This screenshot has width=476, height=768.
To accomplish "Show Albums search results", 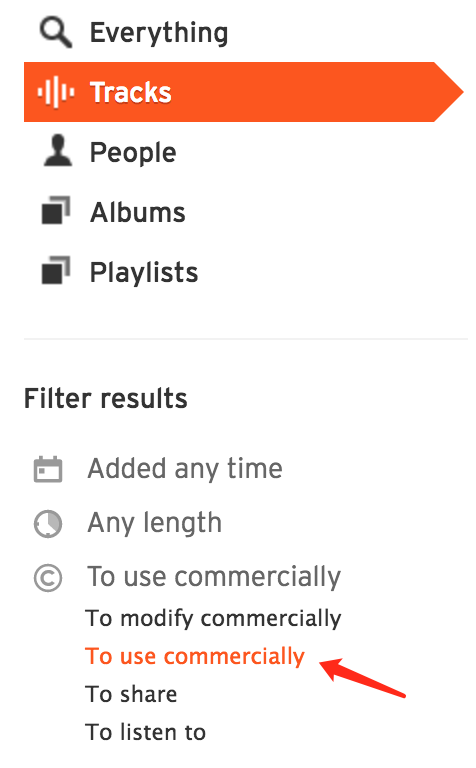I will pyautogui.click(x=138, y=212).
